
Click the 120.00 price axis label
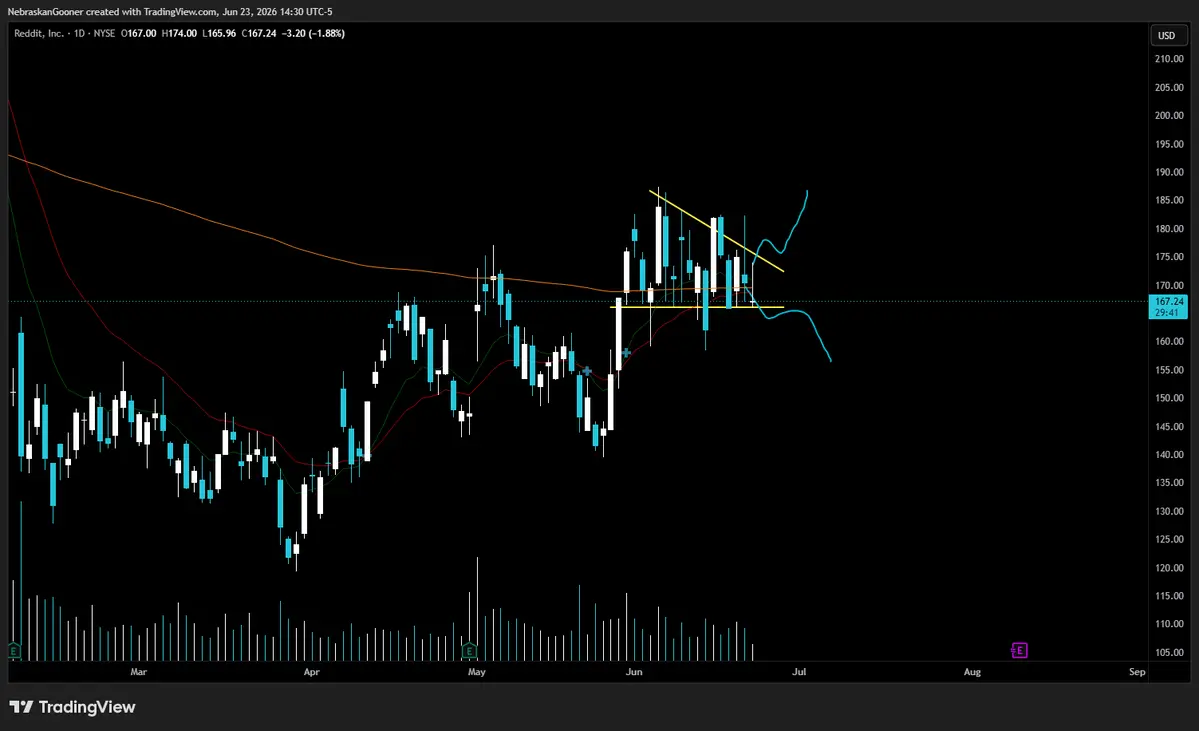1169,568
